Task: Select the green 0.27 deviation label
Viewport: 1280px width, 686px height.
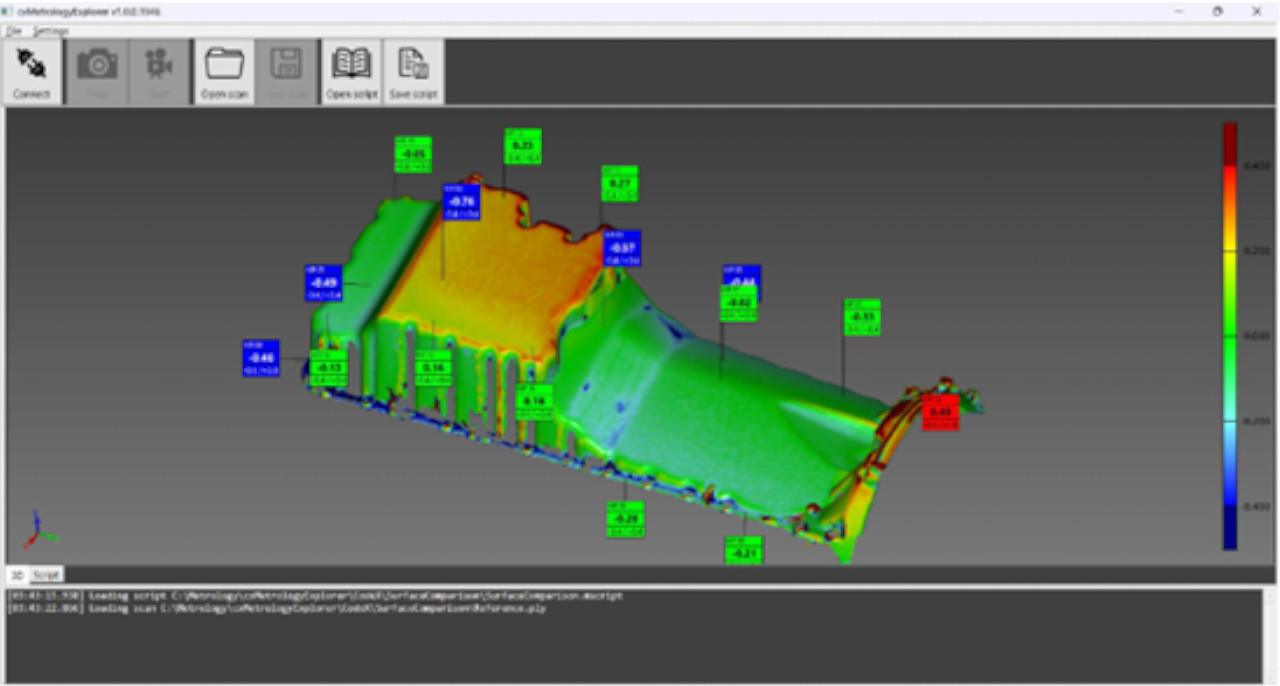Action: (619, 184)
